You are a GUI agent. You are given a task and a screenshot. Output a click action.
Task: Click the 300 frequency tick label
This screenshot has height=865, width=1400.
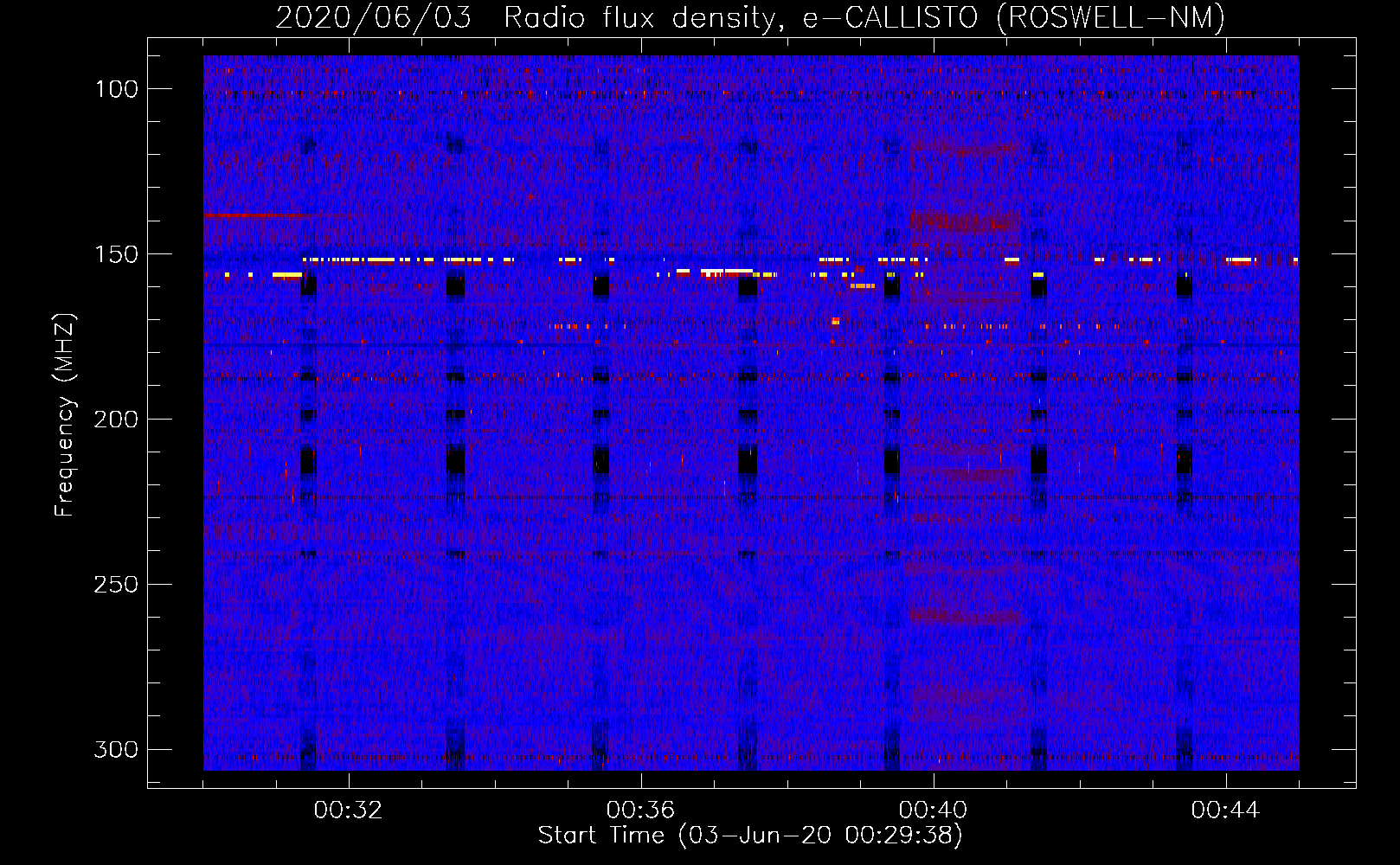(x=117, y=750)
